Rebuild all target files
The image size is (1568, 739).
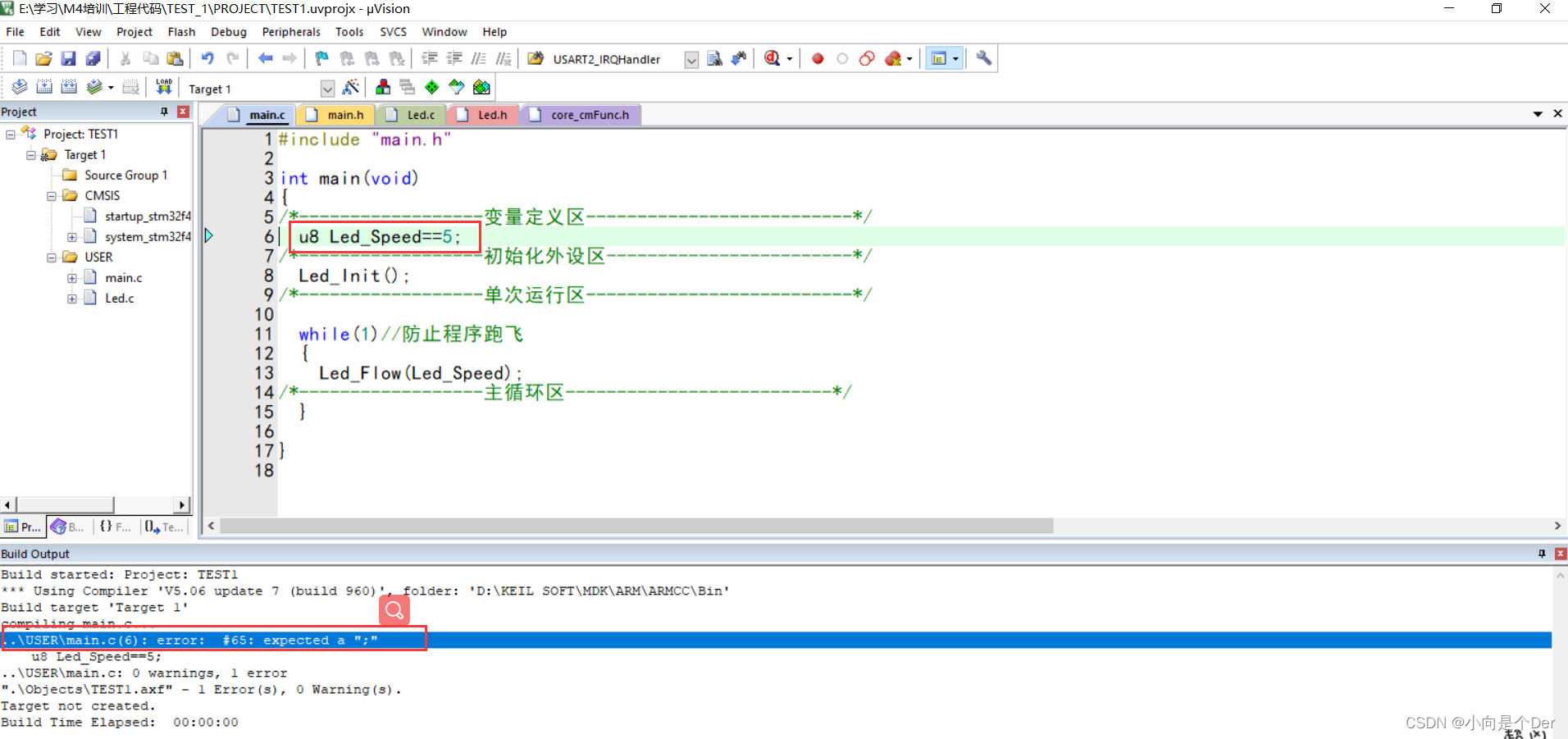coord(69,86)
